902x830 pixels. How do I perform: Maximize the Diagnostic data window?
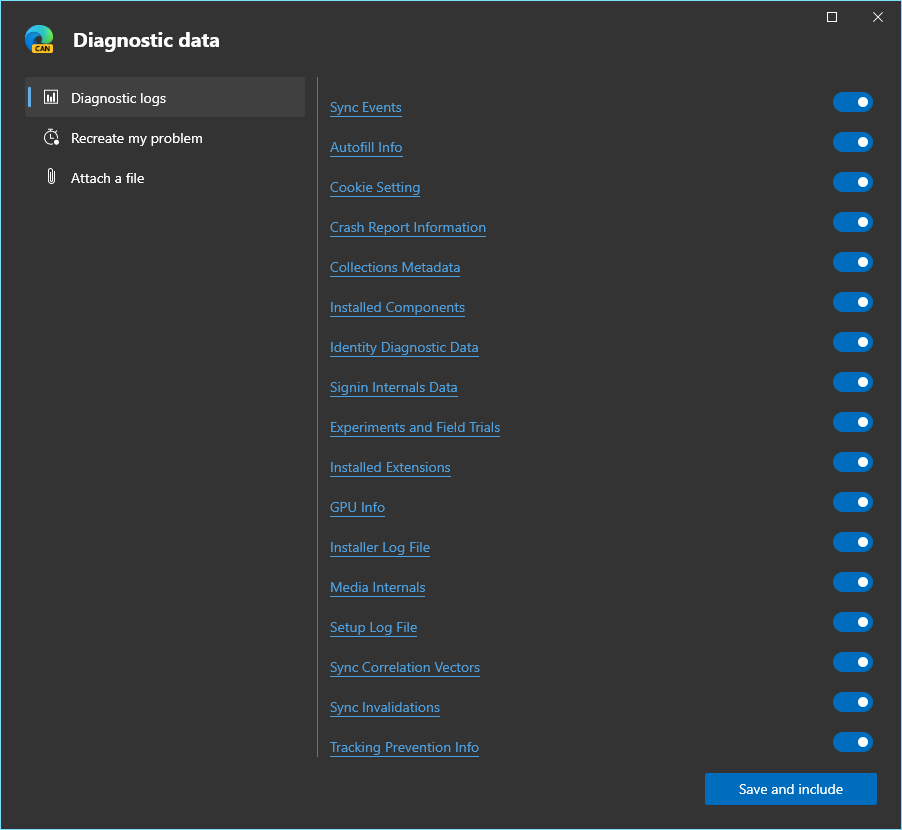[832, 17]
